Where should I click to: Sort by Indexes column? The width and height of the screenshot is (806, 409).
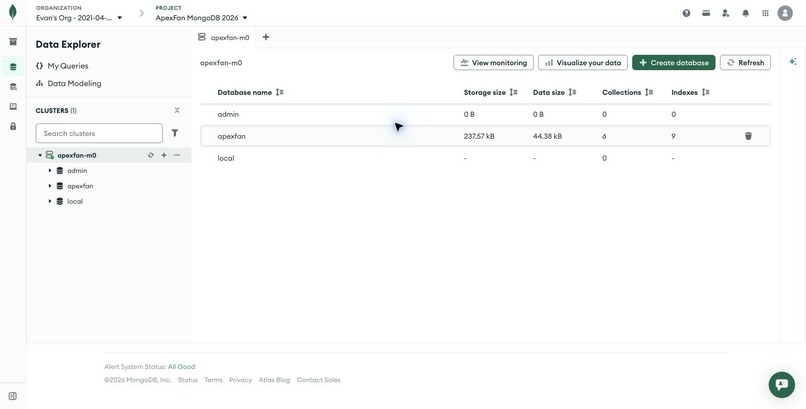coord(706,92)
